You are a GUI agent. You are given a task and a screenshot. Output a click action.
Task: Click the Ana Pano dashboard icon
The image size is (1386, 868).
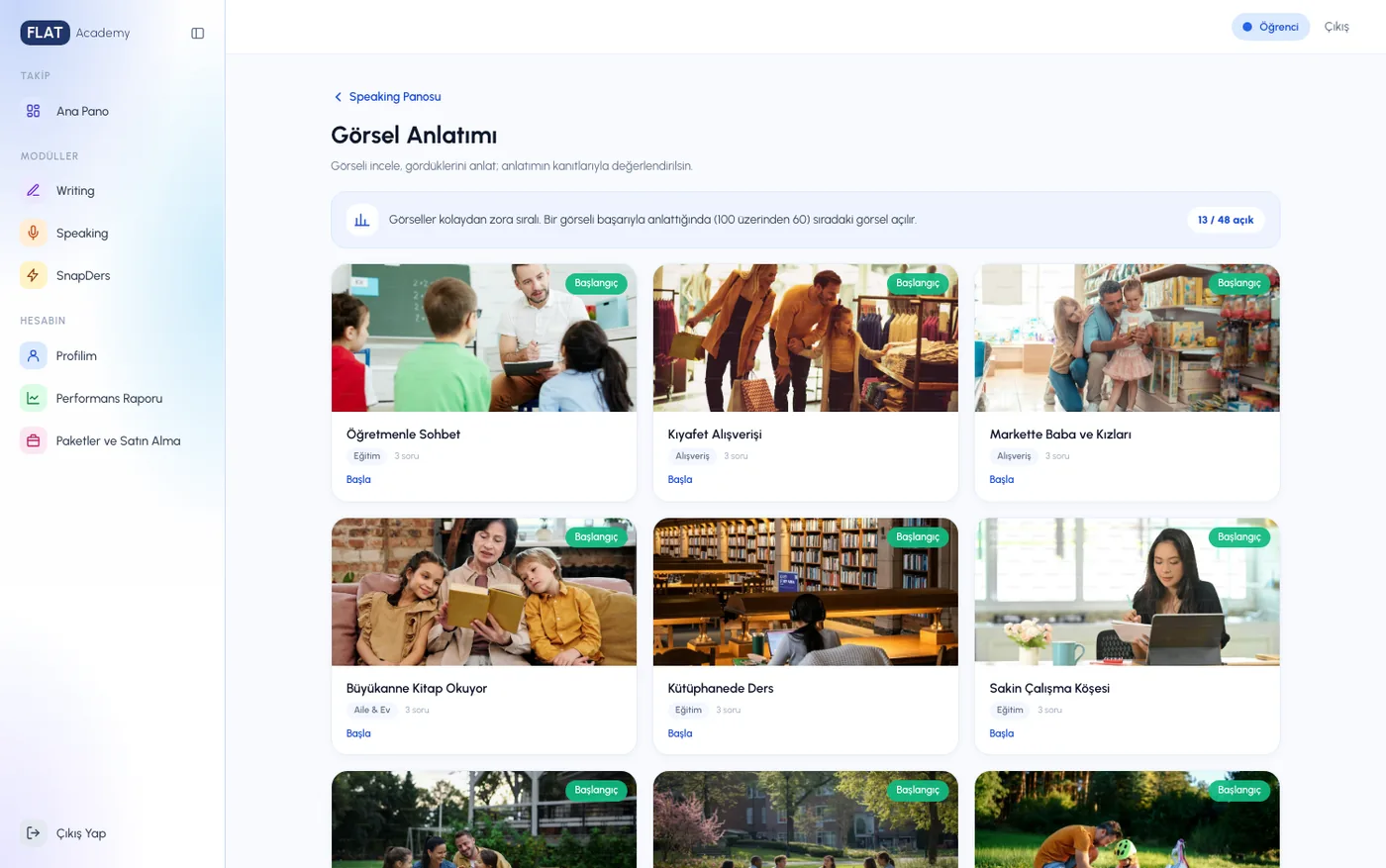pyautogui.click(x=33, y=111)
